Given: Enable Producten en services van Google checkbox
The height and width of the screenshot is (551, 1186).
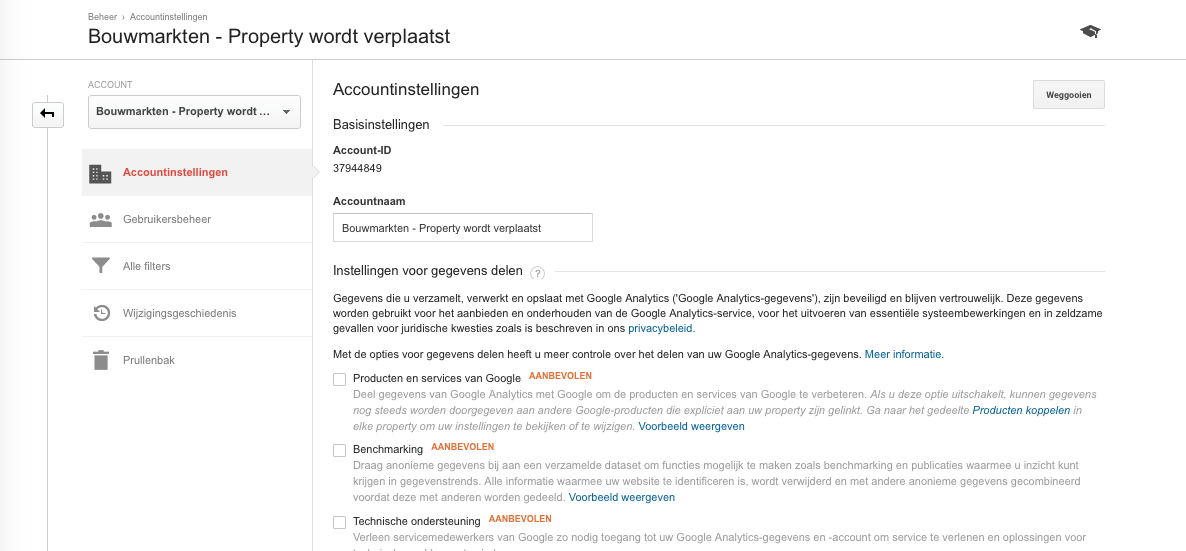Looking at the screenshot, I should pyautogui.click(x=340, y=379).
